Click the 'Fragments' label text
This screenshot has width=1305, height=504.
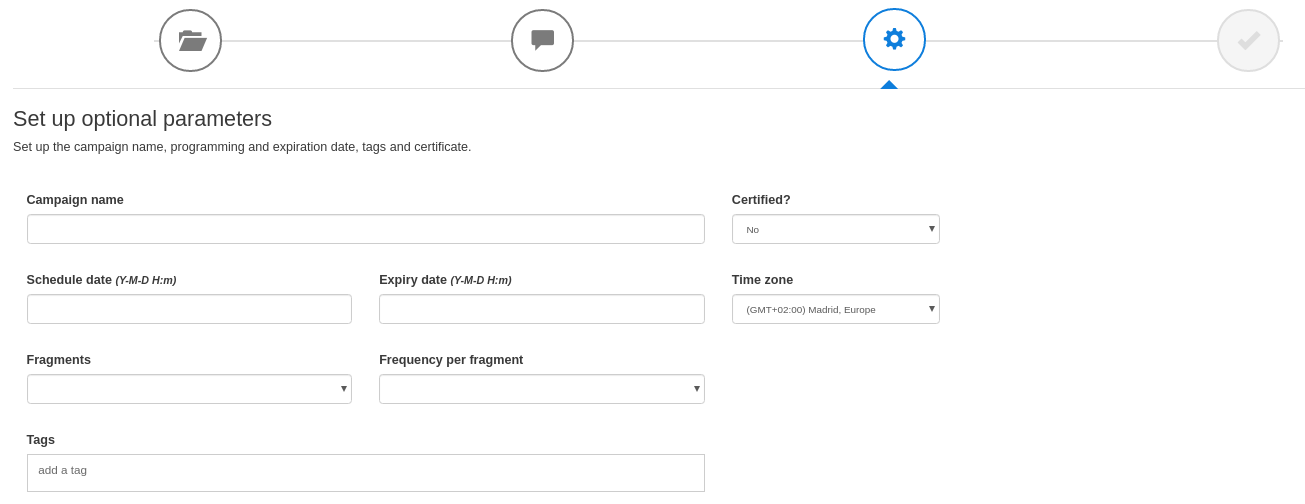[59, 360]
